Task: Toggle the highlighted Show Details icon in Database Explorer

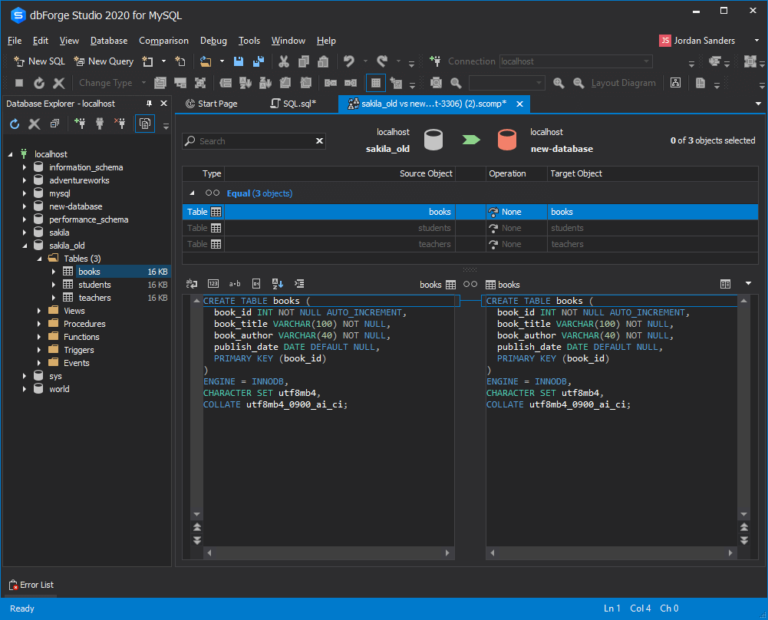Action: click(x=144, y=123)
